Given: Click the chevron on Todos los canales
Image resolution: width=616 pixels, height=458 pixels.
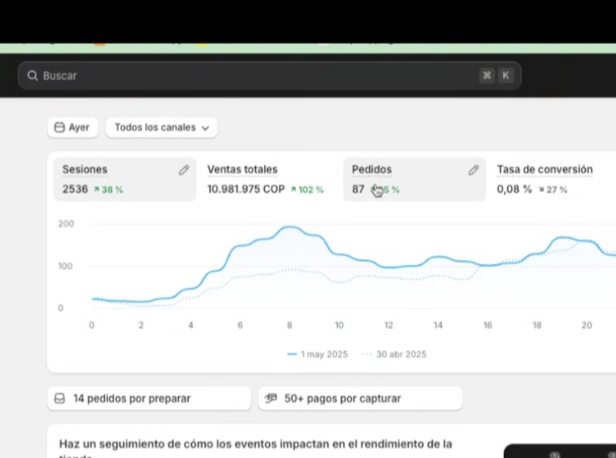Looking at the screenshot, I should (206, 128).
